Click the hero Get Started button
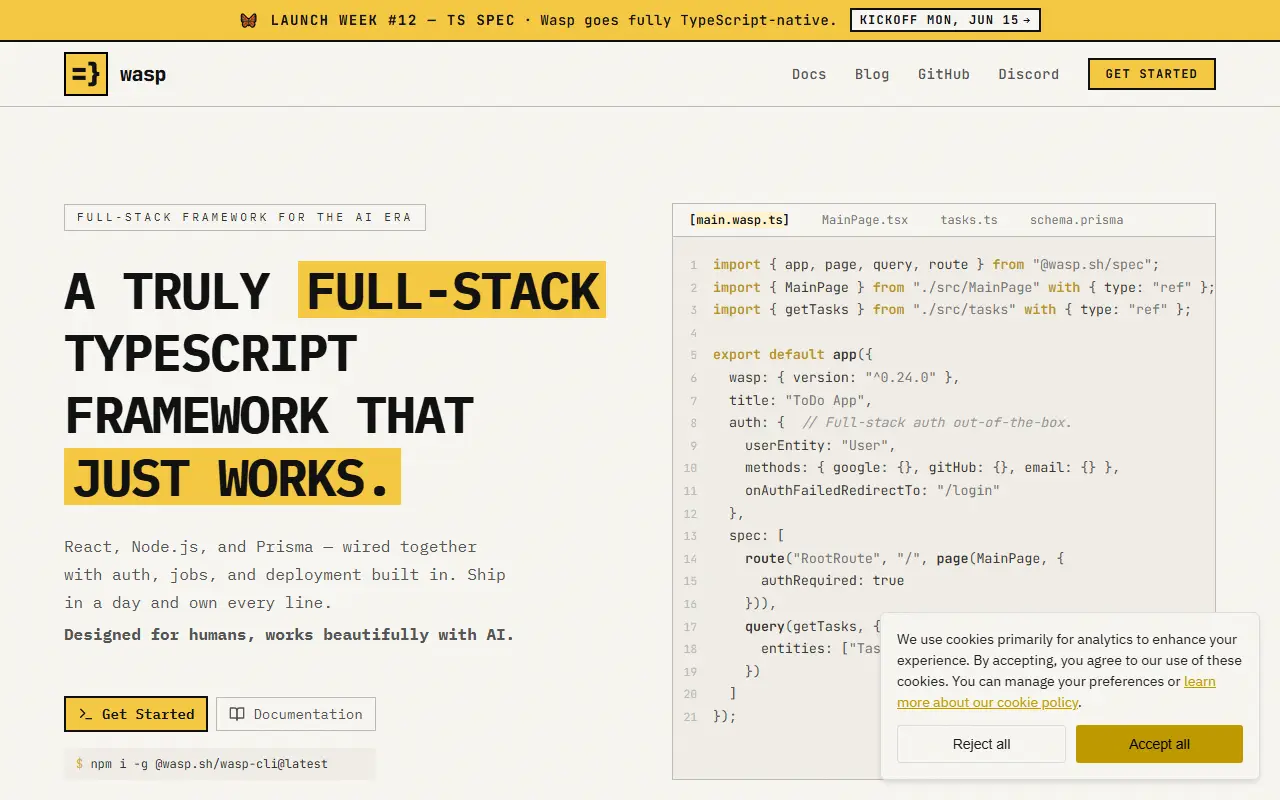The image size is (1280, 800). 136,714
